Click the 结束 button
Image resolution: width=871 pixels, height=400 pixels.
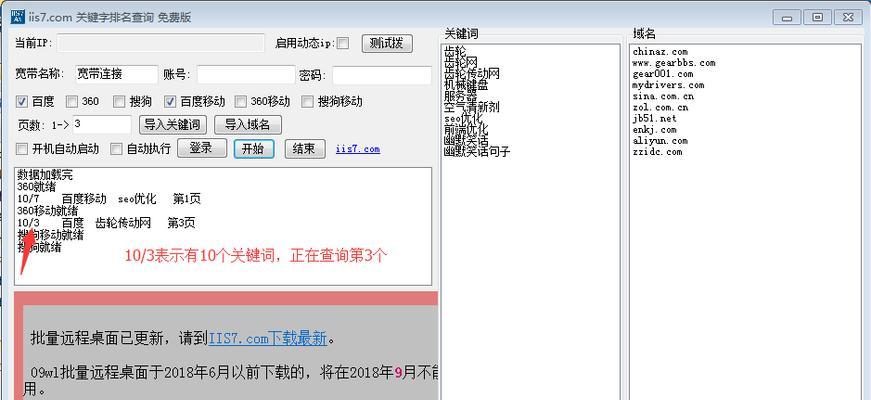tap(305, 149)
